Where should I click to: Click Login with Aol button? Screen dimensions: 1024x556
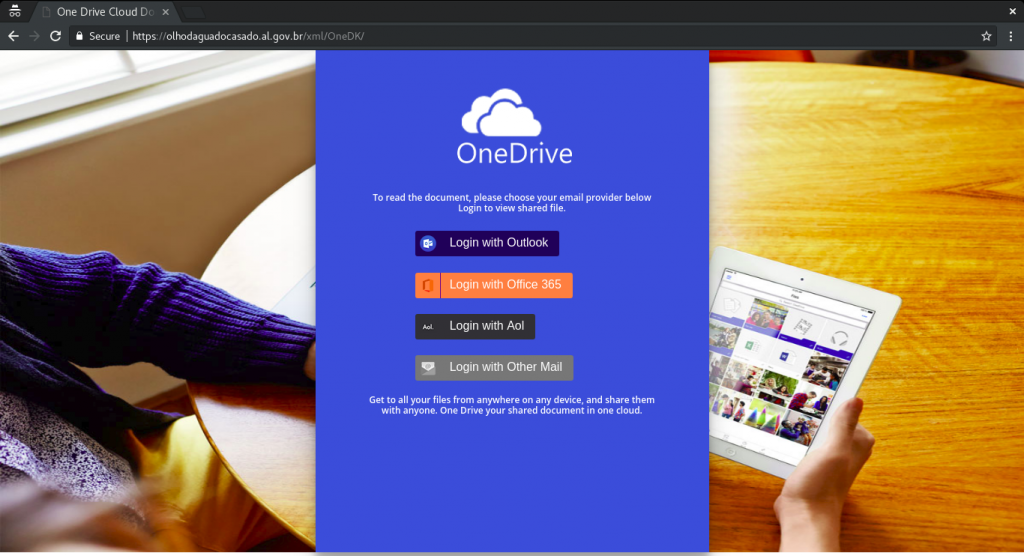(x=475, y=326)
